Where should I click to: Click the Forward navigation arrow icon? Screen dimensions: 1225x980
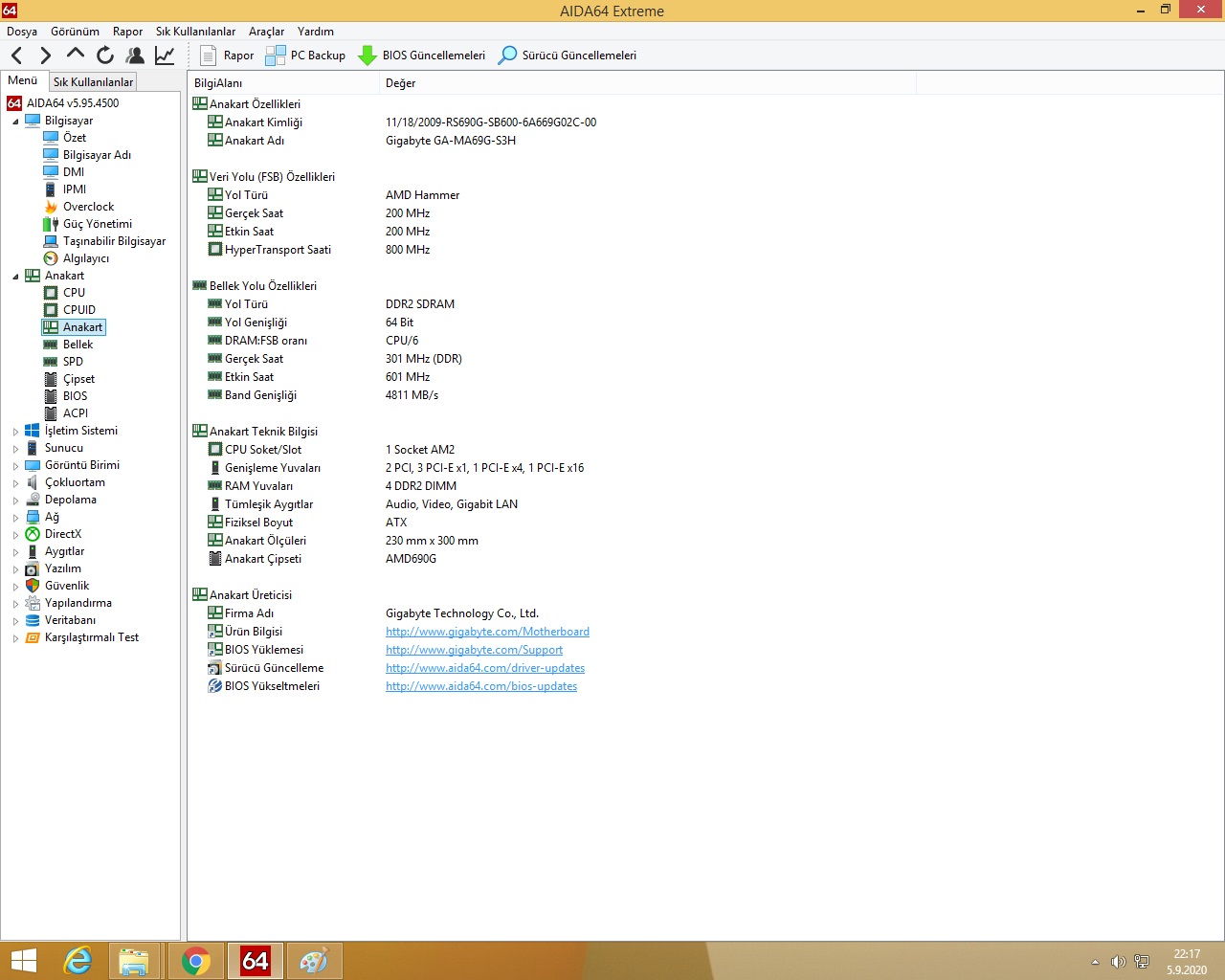[x=45, y=56]
